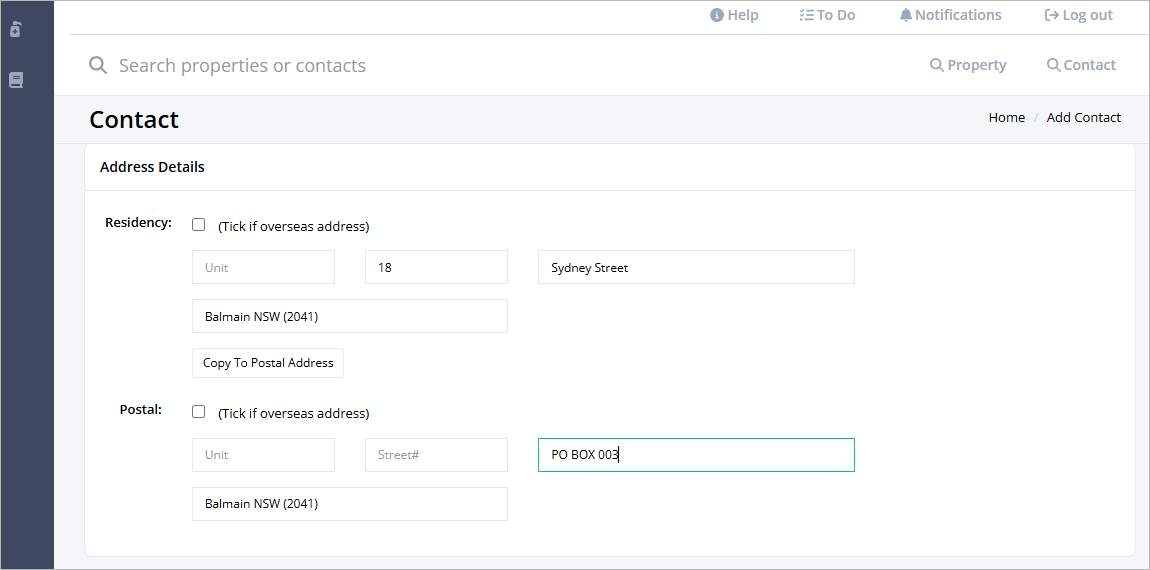Click the magnifier icon beside Property
Screen dimensions: 1150x570
click(937, 65)
